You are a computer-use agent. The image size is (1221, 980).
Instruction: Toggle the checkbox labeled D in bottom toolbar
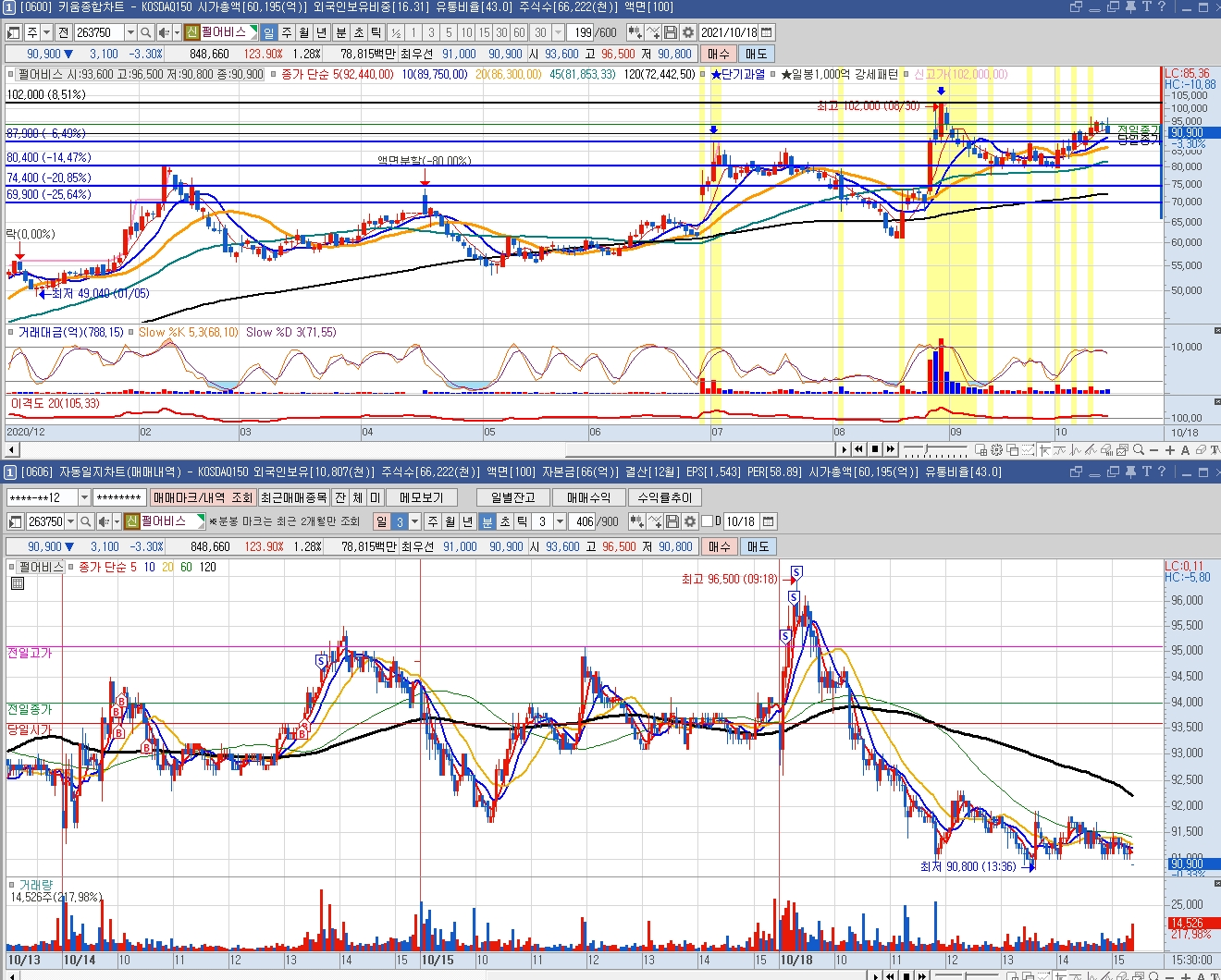point(708,521)
